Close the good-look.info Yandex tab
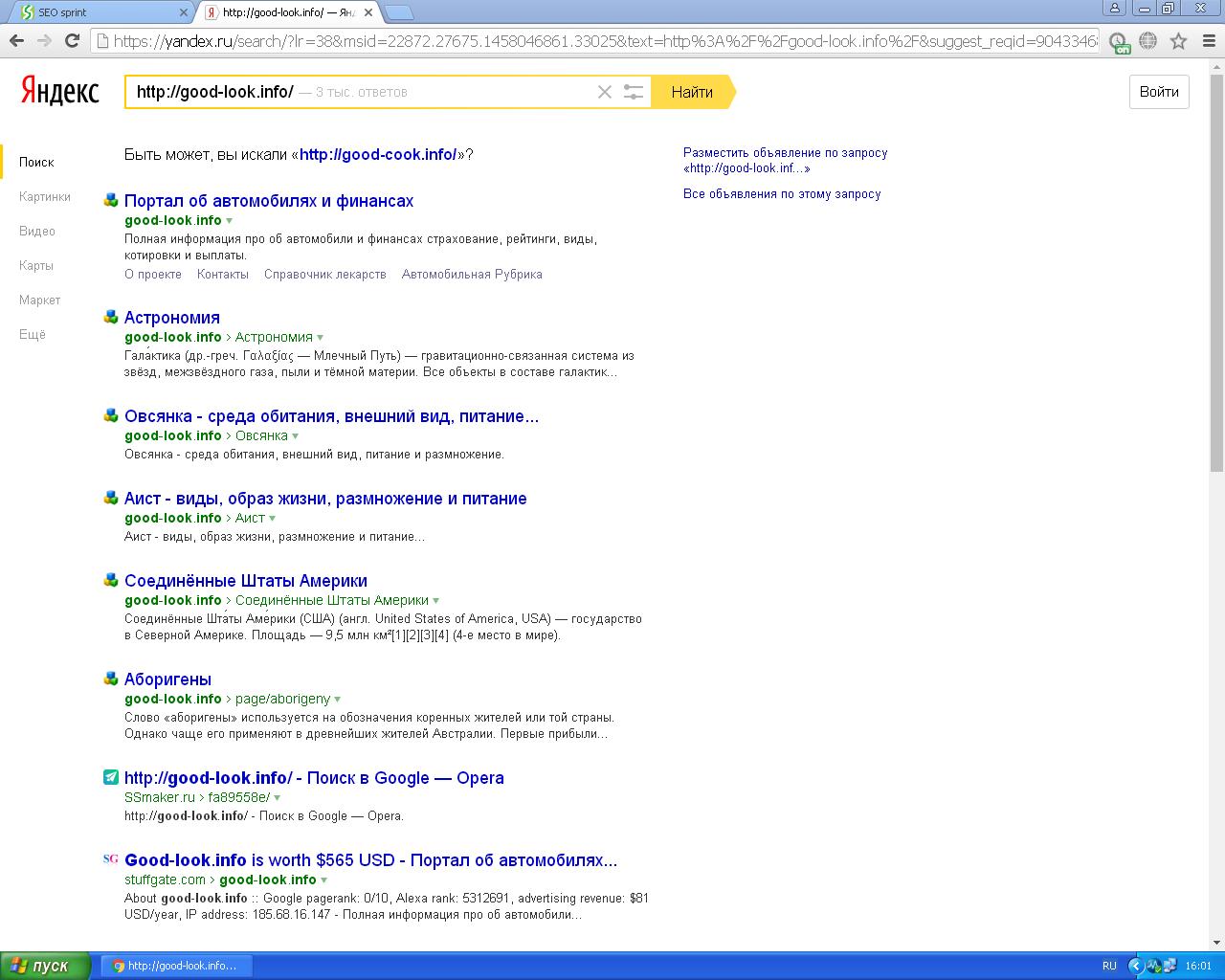Viewport: 1225px width, 980px height. 368,12
